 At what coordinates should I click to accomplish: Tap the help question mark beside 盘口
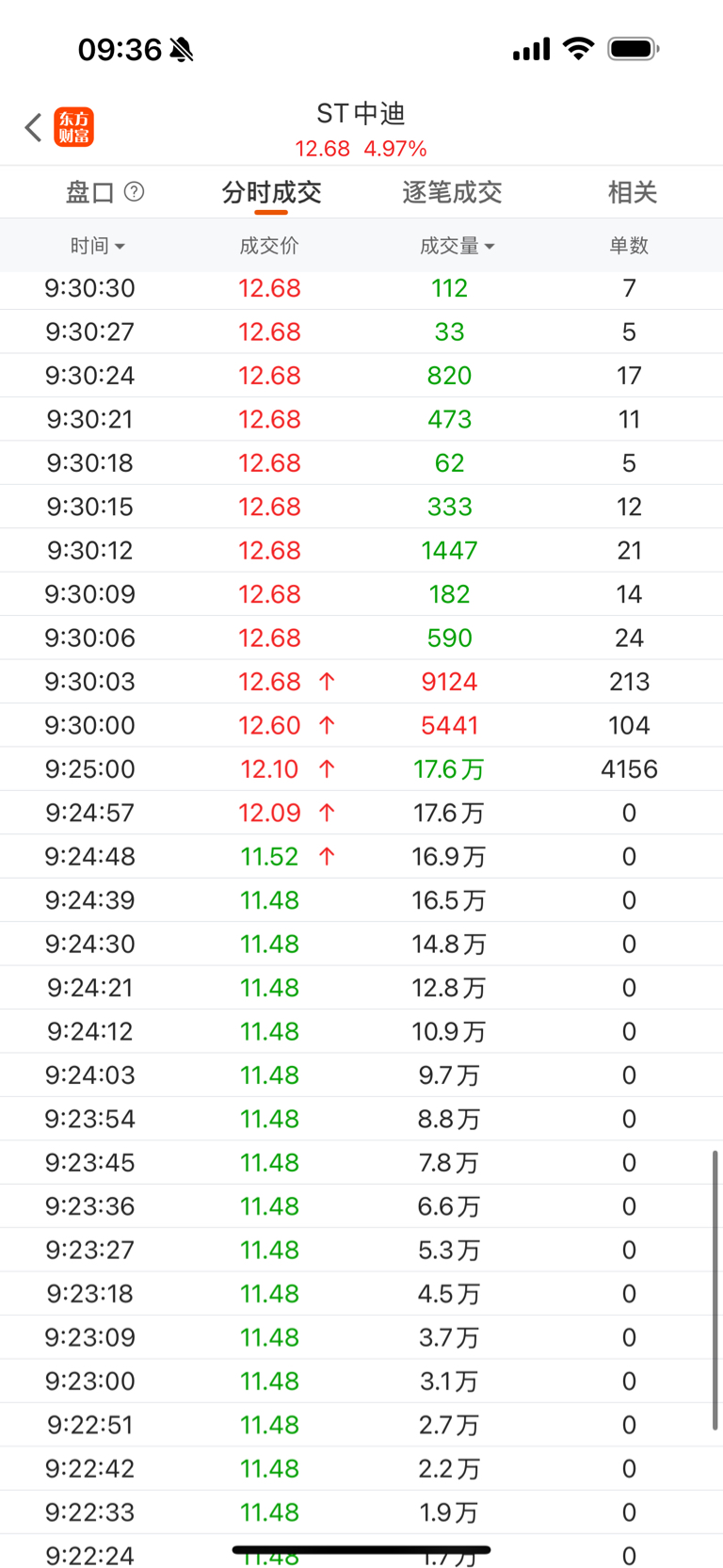[x=135, y=192]
